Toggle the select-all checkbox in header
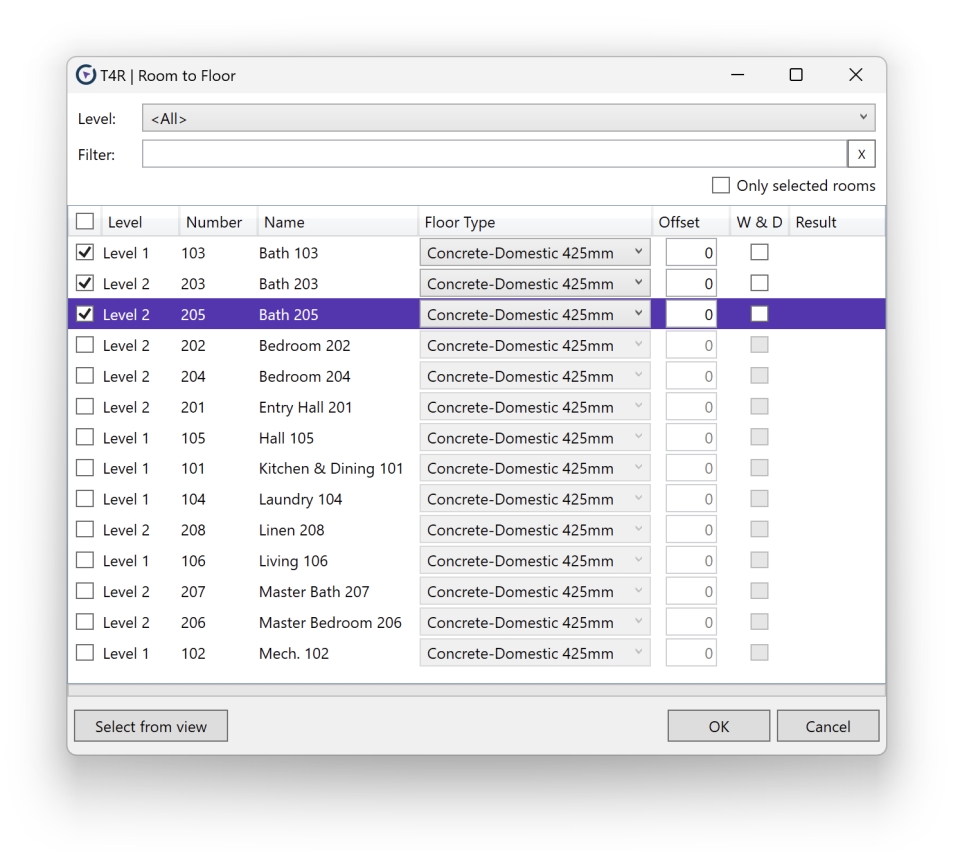The image size is (960, 851). 86,222
